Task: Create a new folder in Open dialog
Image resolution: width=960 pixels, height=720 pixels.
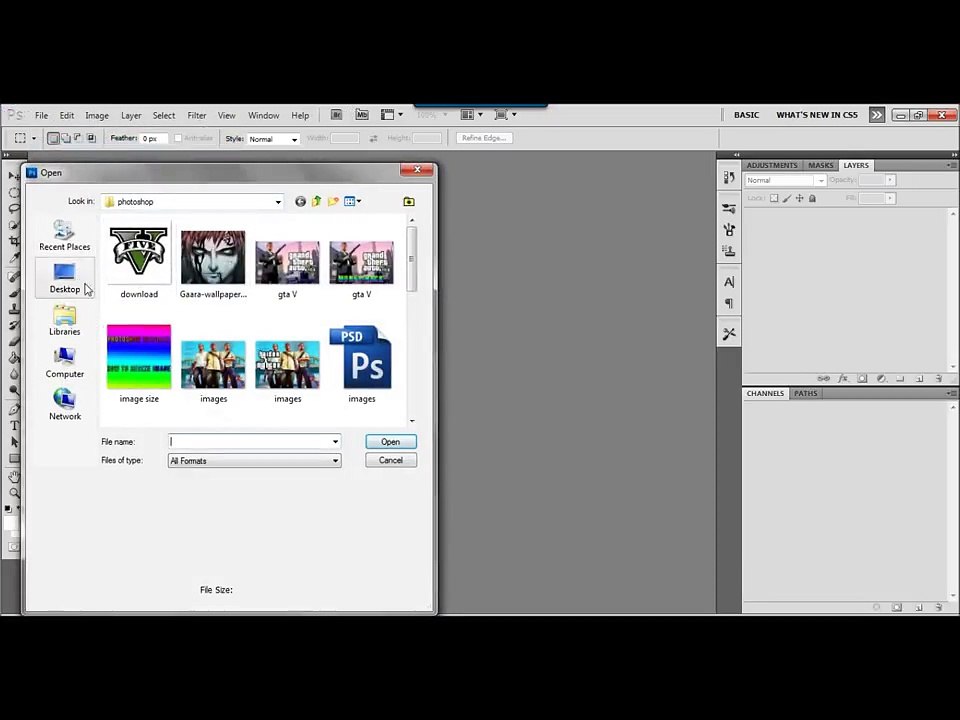Action: (333, 201)
